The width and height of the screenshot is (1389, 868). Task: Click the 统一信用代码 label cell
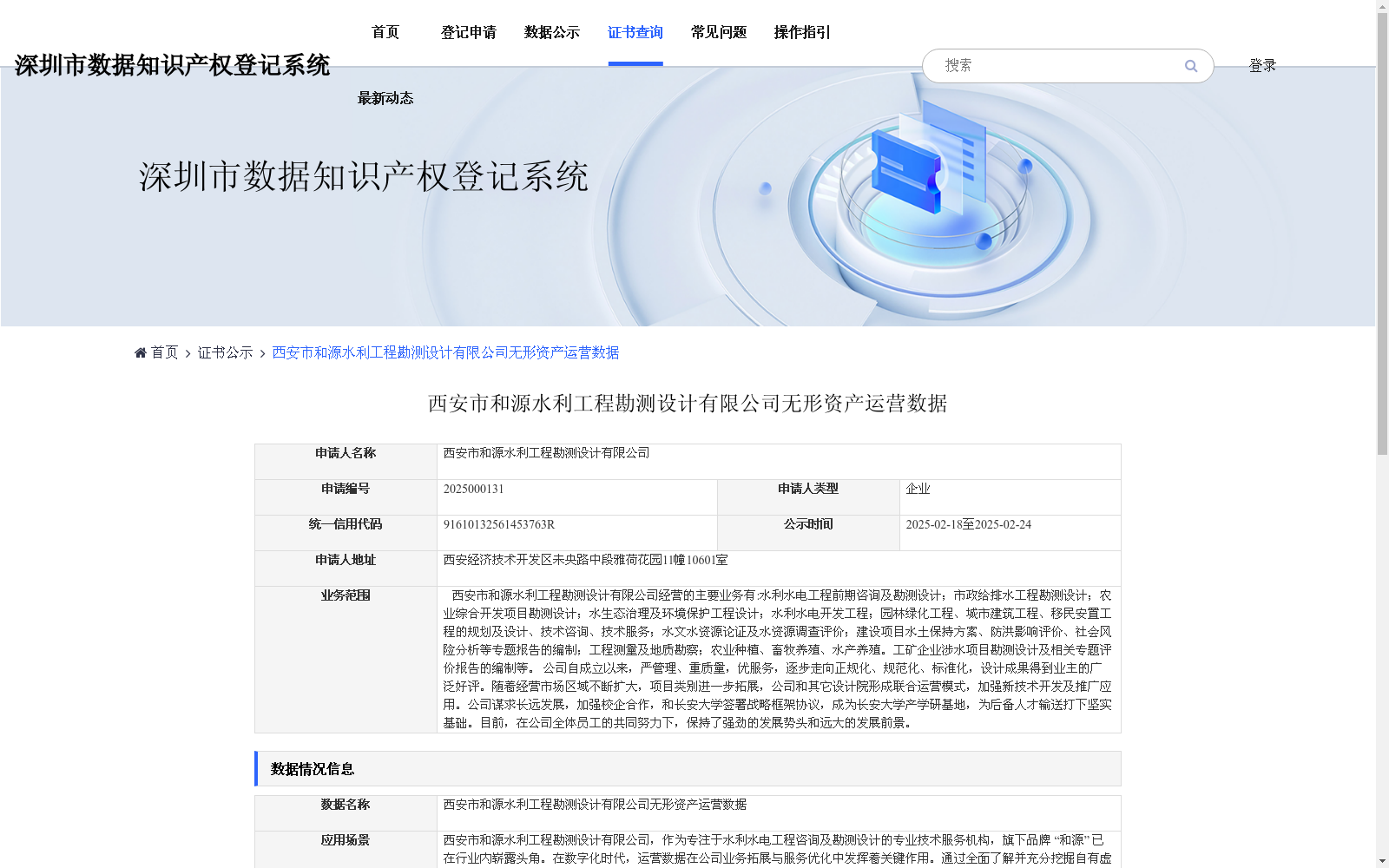pyautogui.click(x=346, y=533)
